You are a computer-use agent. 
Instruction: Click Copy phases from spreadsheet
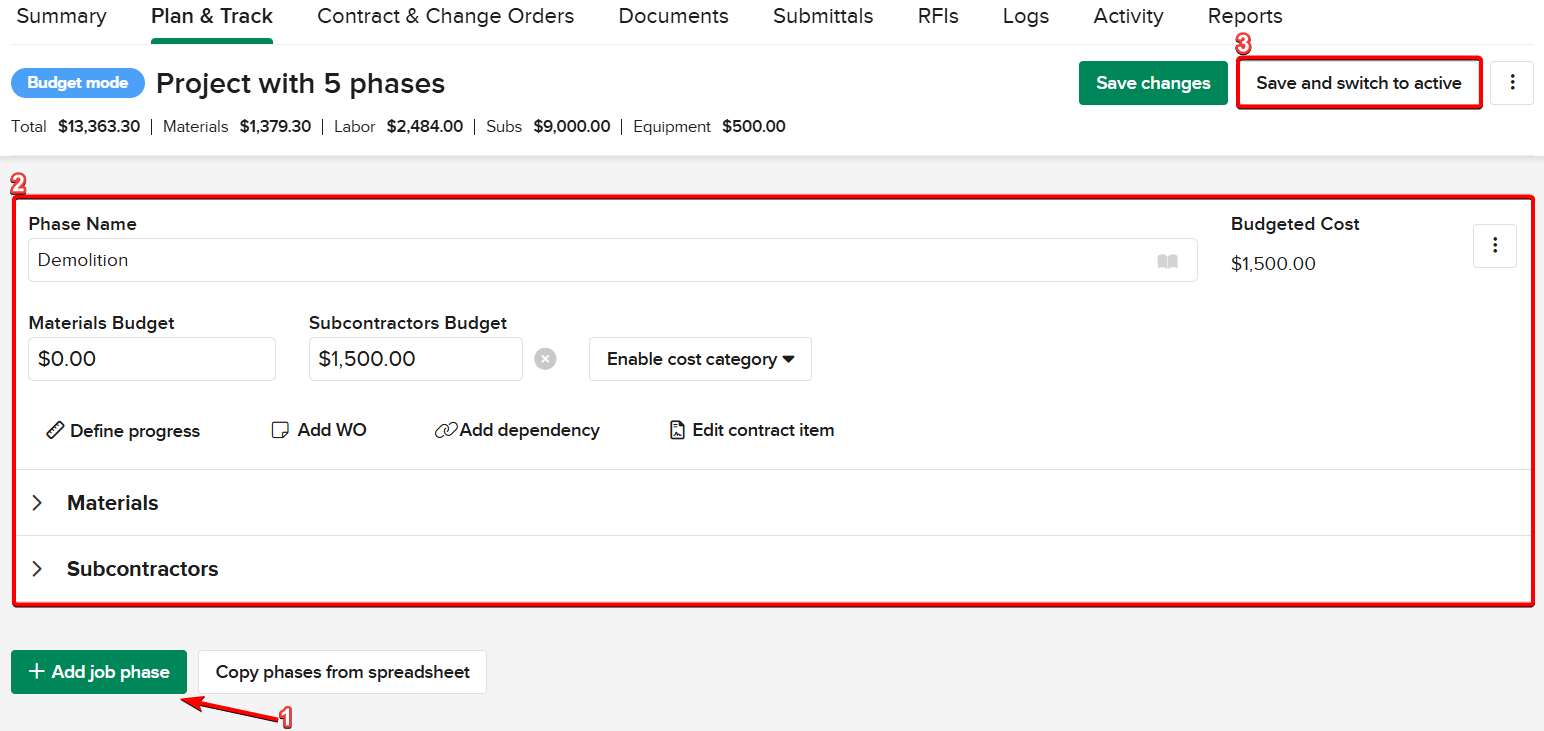[x=342, y=672]
